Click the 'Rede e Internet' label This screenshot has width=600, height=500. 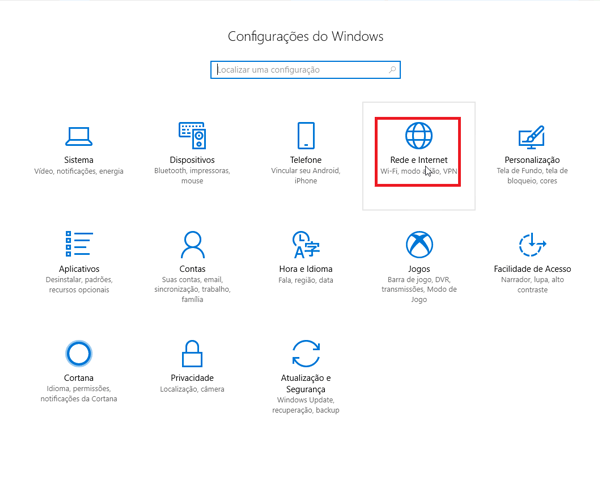419,160
